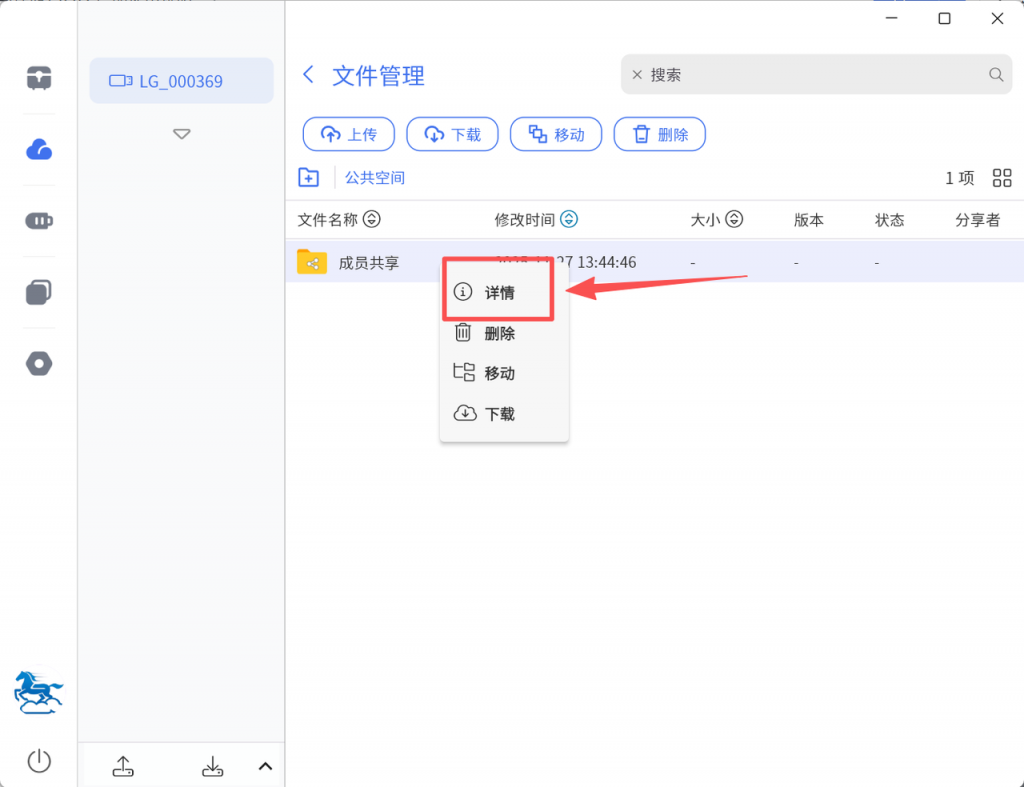Open the stacked windows sidebar icon
This screenshot has width=1024, height=787.
point(39,292)
